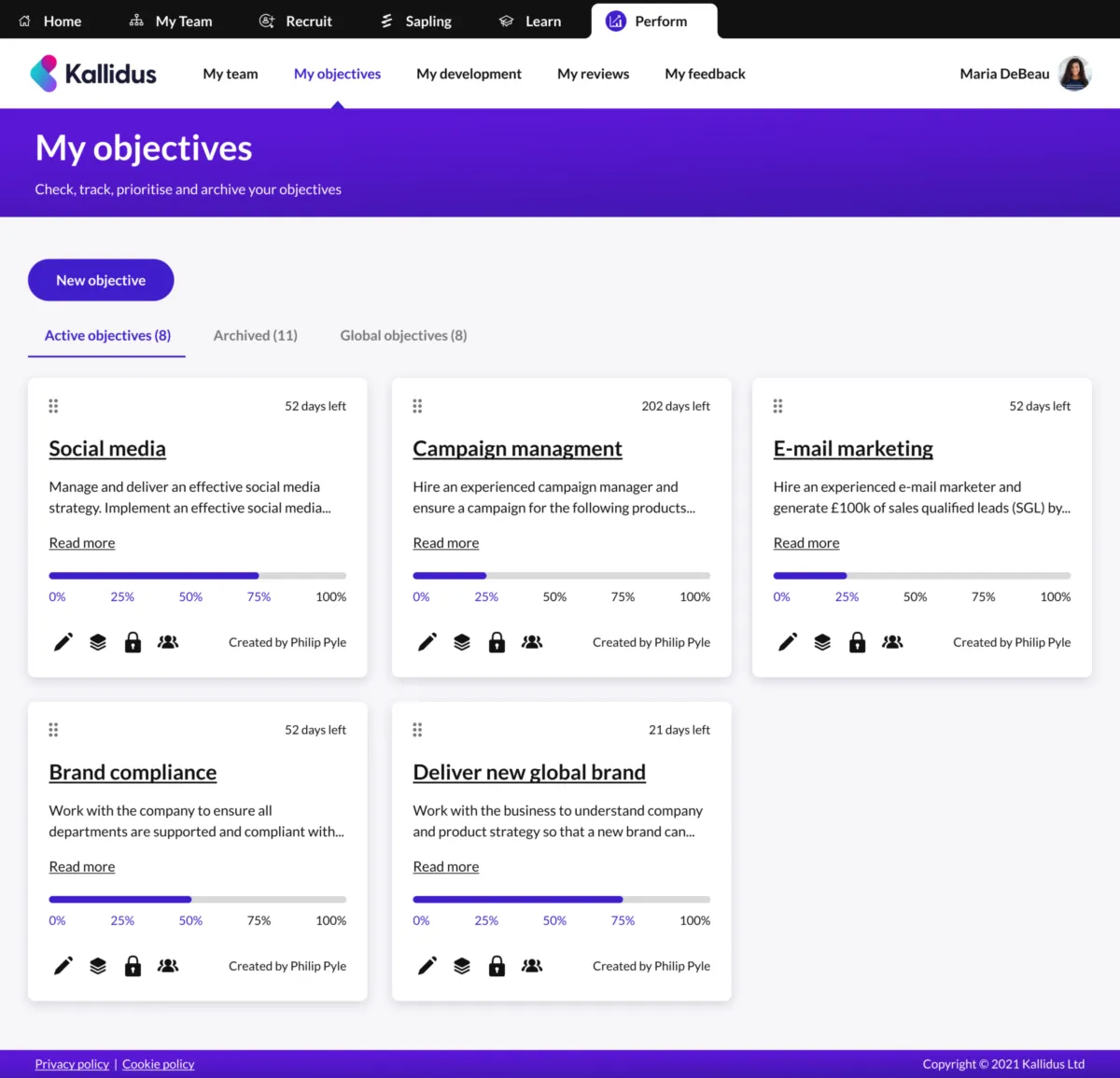This screenshot has height=1078, width=1120.
Task: Click the padlock icon on E-mail marketing card
Action: (857, 642)
